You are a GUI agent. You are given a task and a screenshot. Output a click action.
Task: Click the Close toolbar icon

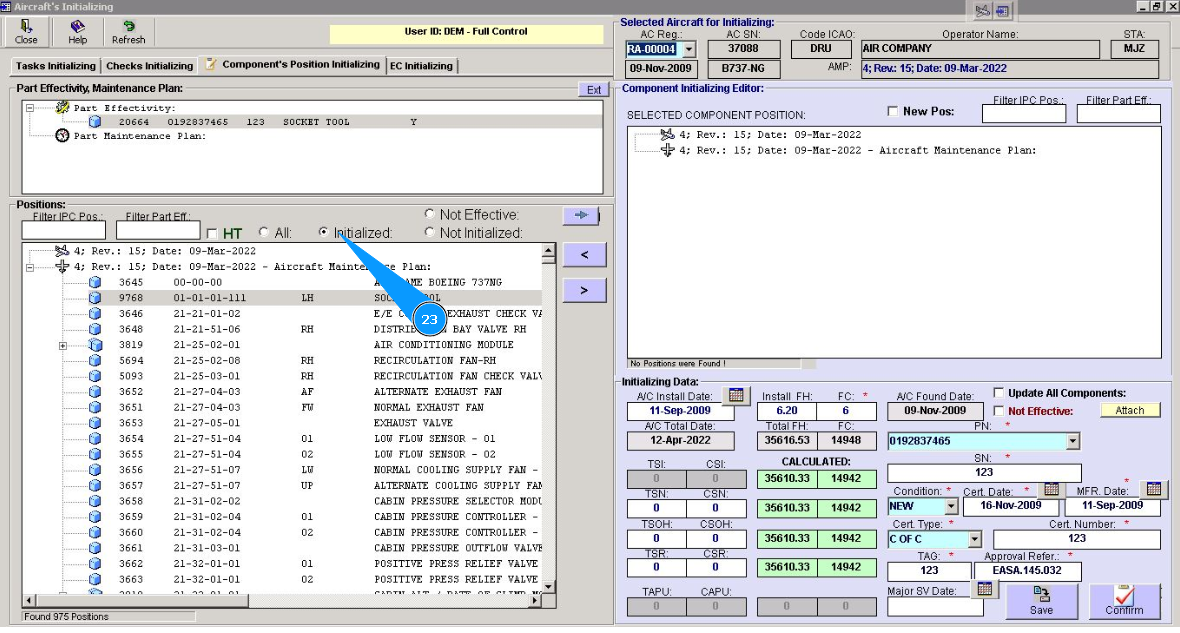26,31
